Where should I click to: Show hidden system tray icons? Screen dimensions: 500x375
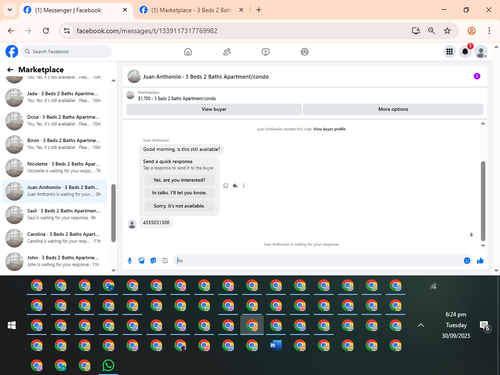coord(421,325)
